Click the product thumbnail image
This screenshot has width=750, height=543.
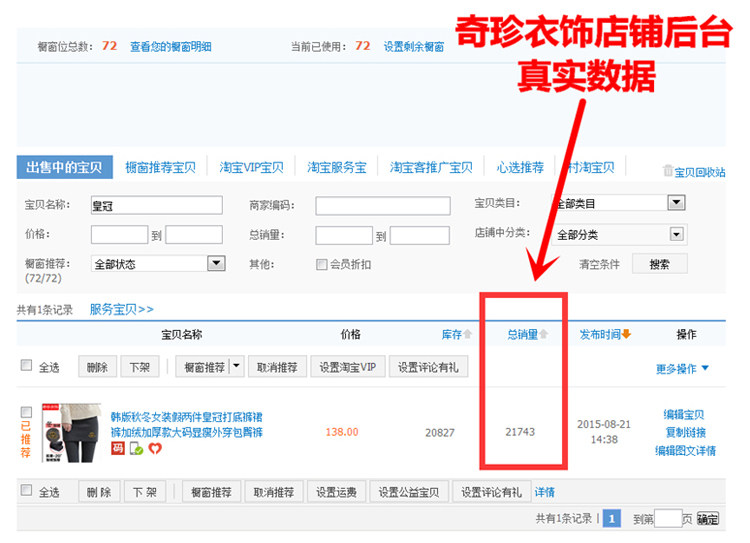[x=71, y=433]
